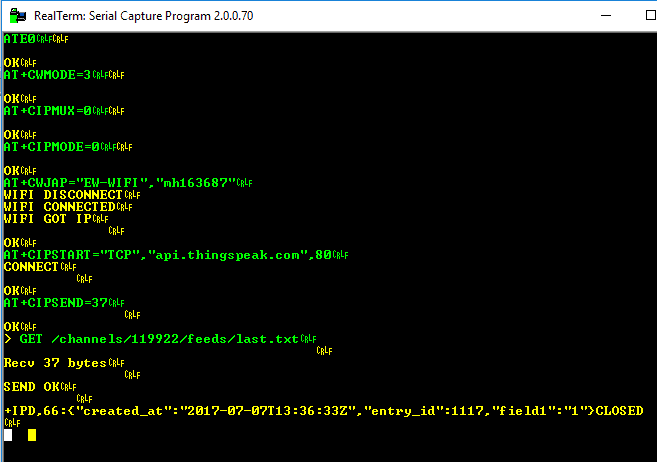Click the yellow cursor block at terminal bottom
The width and height of the screenshot is (657, 462).
tap(32, 435)
